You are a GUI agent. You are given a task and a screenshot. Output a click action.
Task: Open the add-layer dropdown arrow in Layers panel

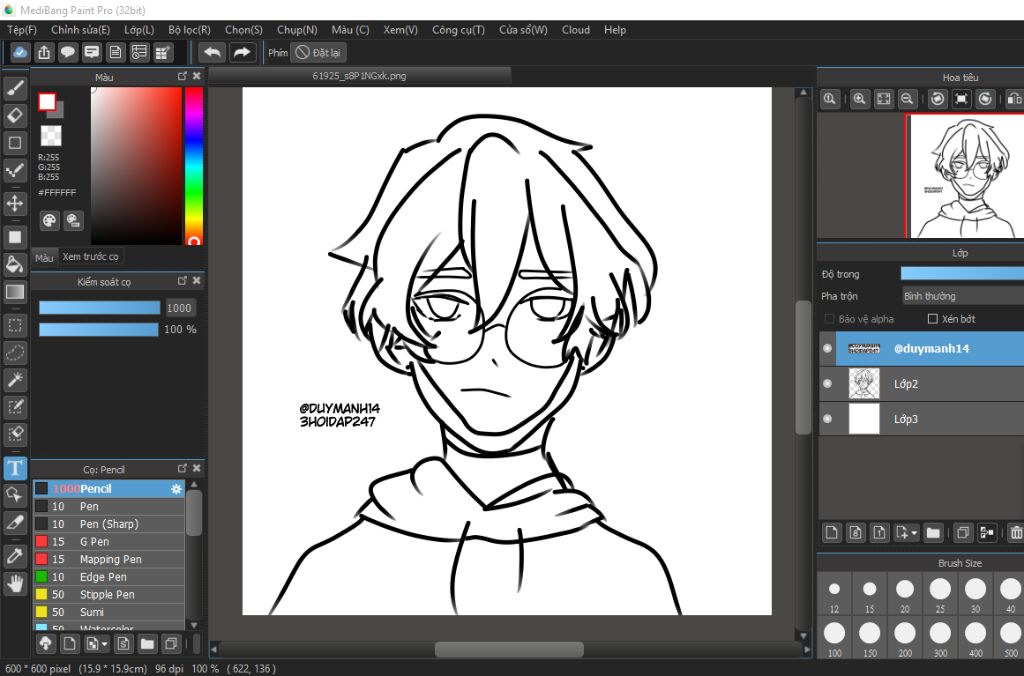pyautogui.click(x=914, y=533)
